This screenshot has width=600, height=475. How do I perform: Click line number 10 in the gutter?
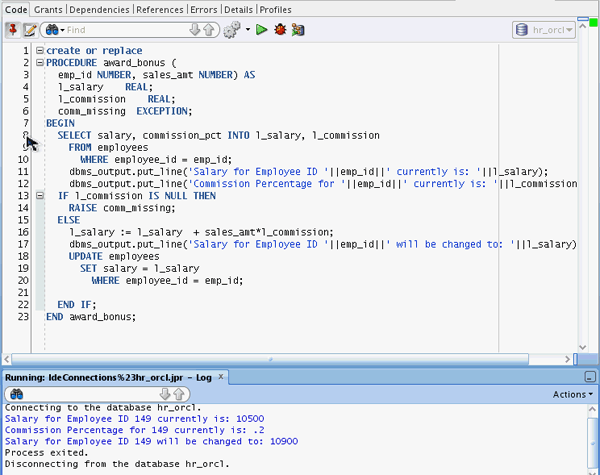(23, 159)
